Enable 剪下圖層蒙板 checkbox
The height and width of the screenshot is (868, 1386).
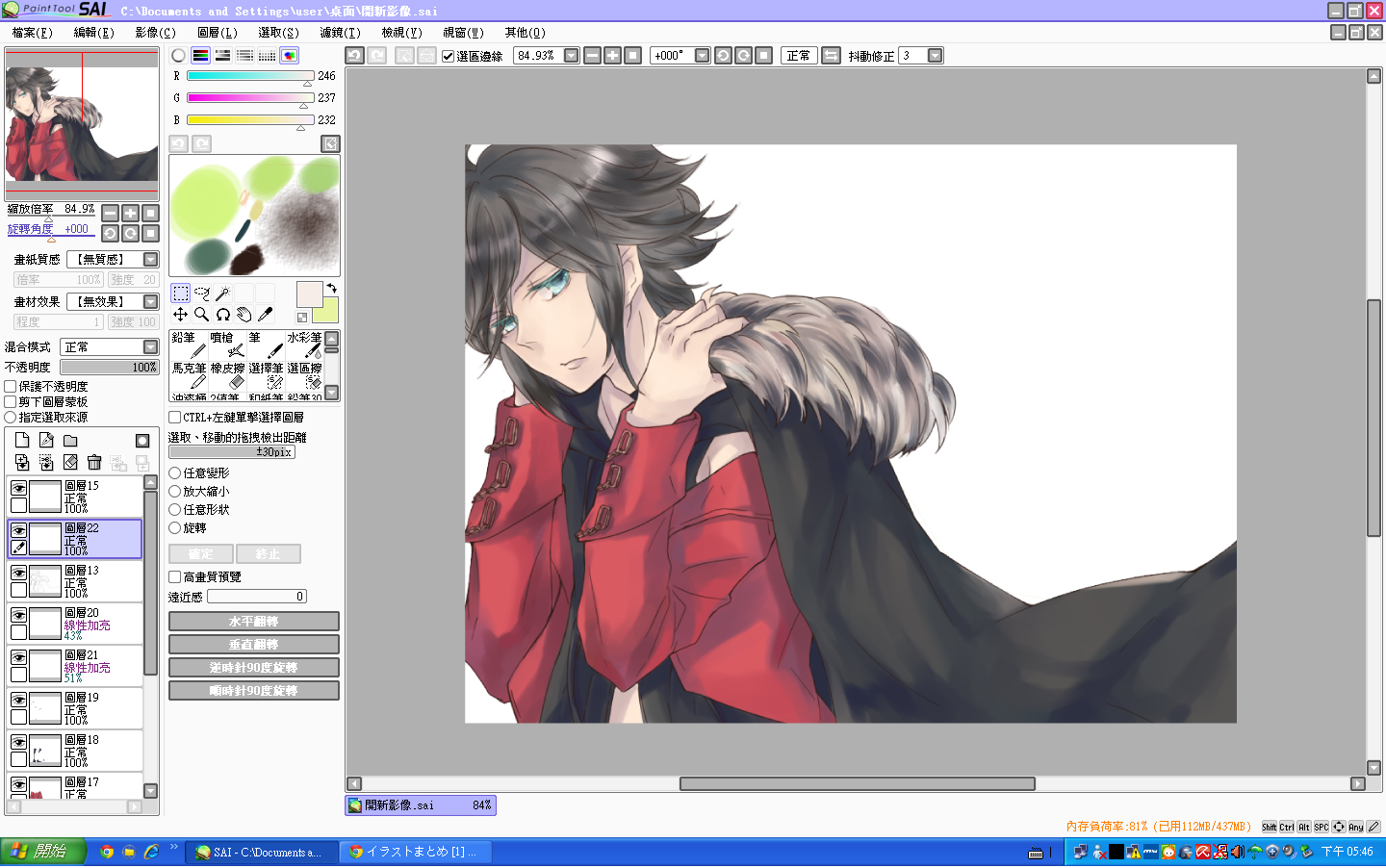click(x=11, y=402)
